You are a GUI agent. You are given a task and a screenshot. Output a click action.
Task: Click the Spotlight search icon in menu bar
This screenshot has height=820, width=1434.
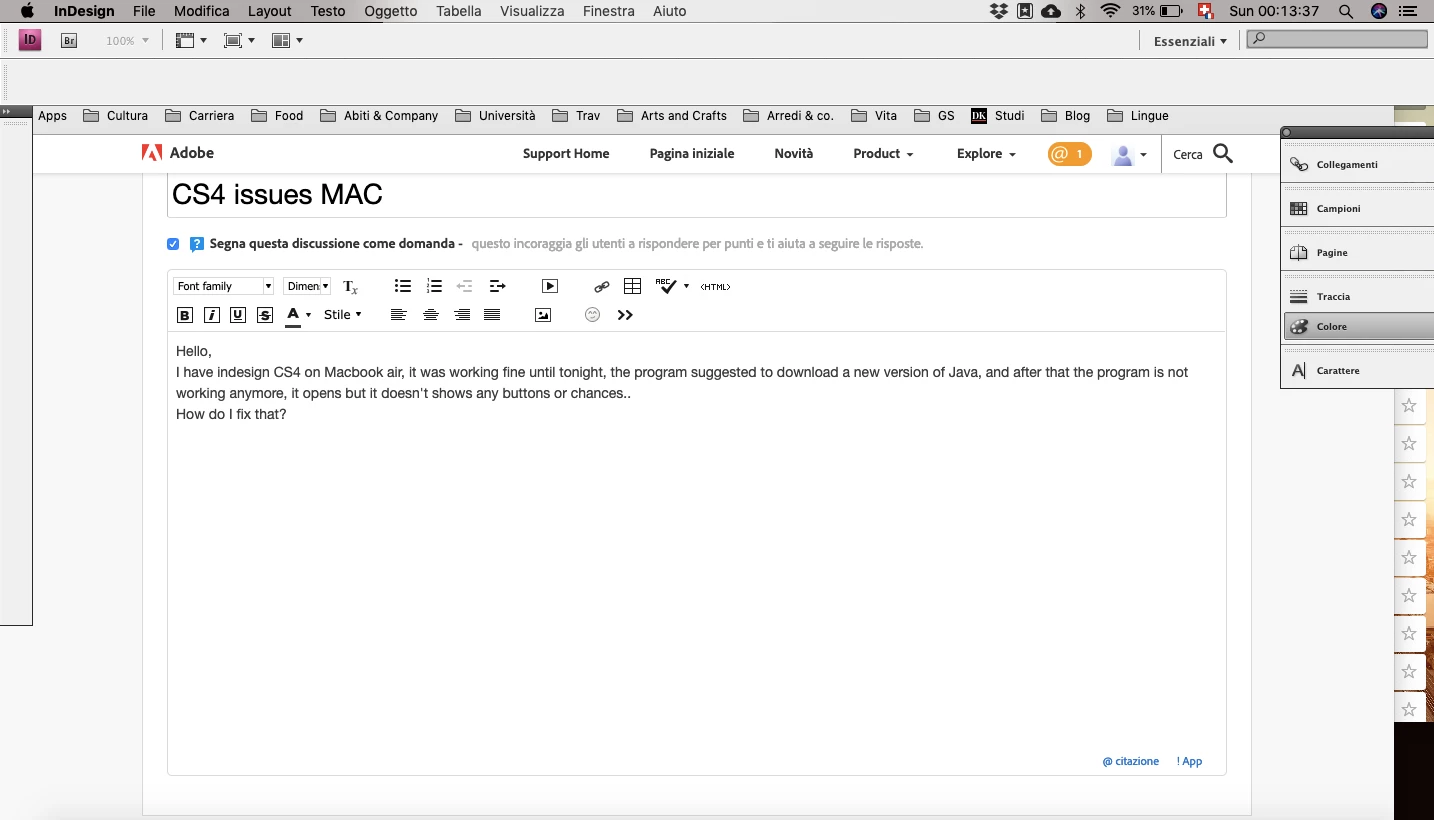tap(1346, 11)
